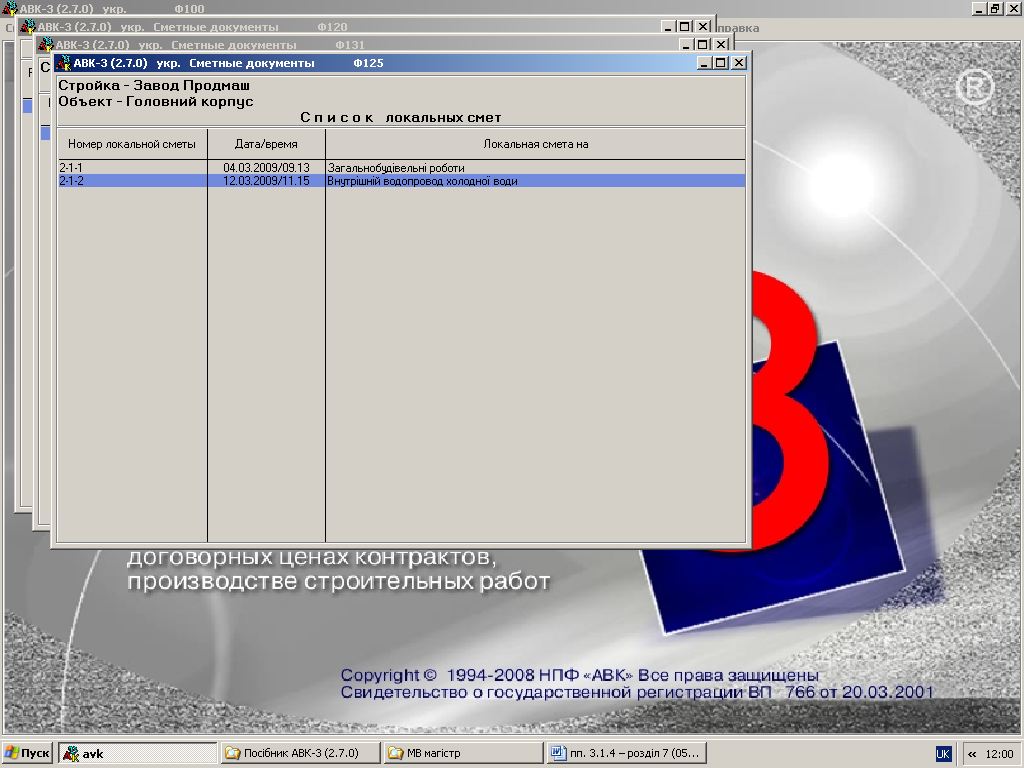Click date cell 04.03.2009/09.13
This screenshot has height=768, width=1024.
[266, 168]
